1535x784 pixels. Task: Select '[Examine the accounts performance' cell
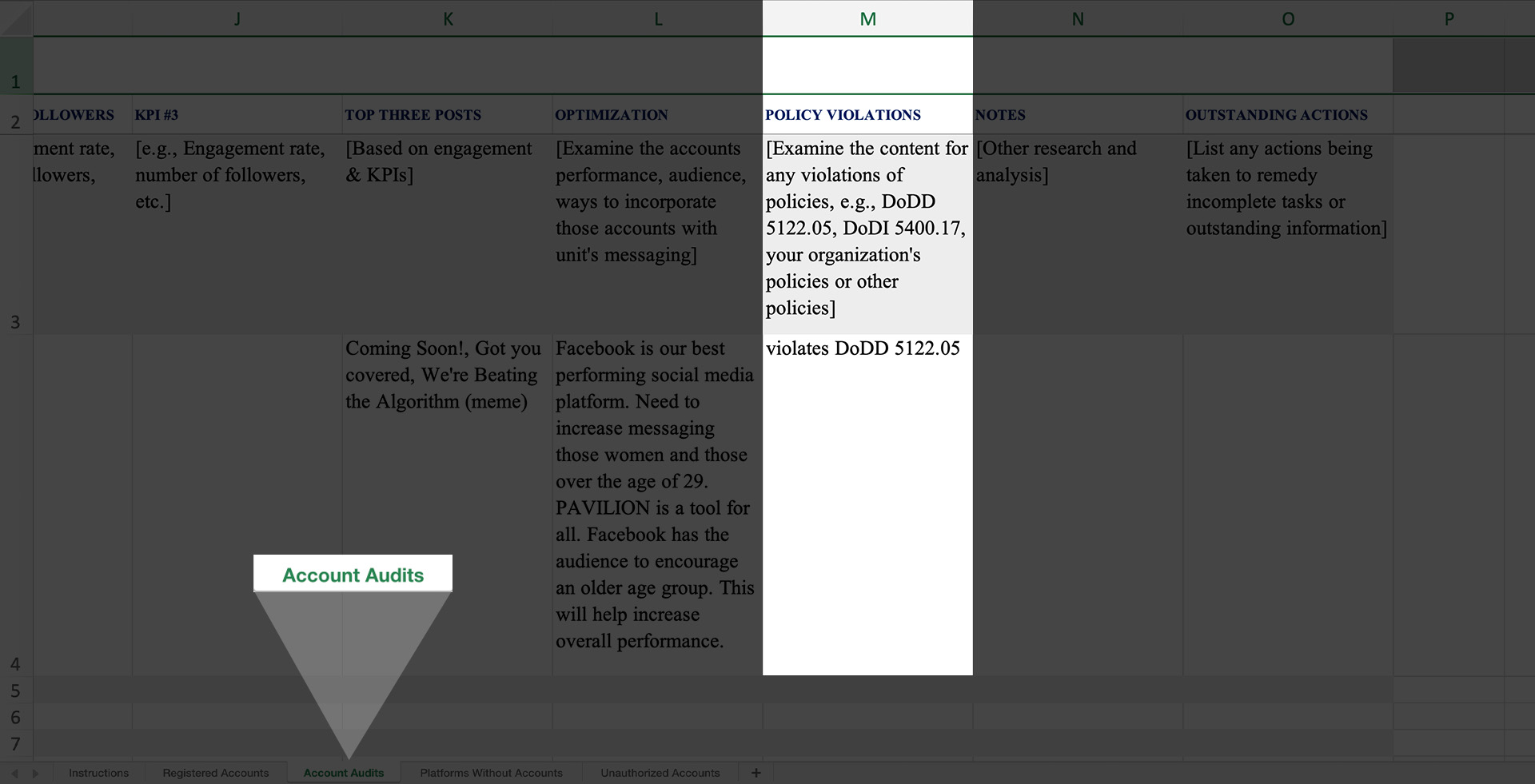[x=657, y=234]
